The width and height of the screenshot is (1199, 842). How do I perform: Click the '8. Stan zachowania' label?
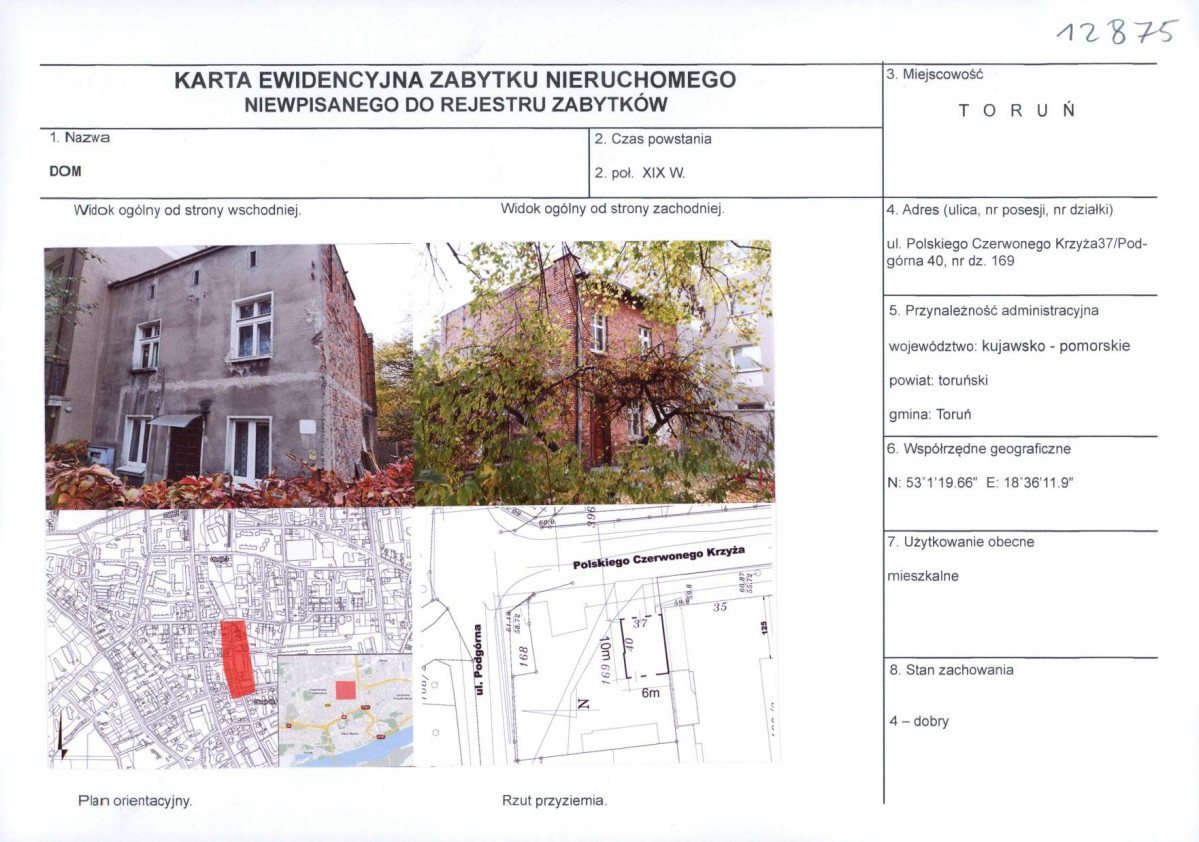tap(951, 670)
